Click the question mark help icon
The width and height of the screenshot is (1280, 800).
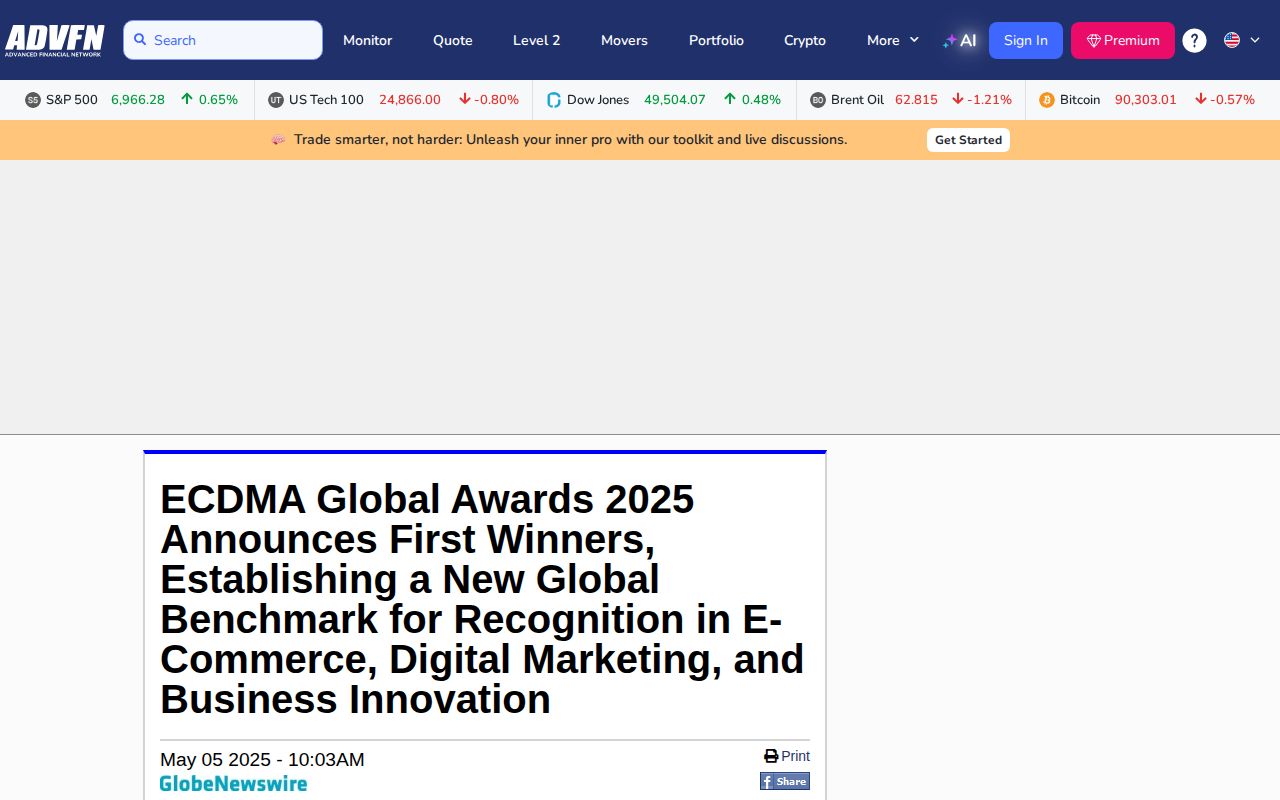1194,40
